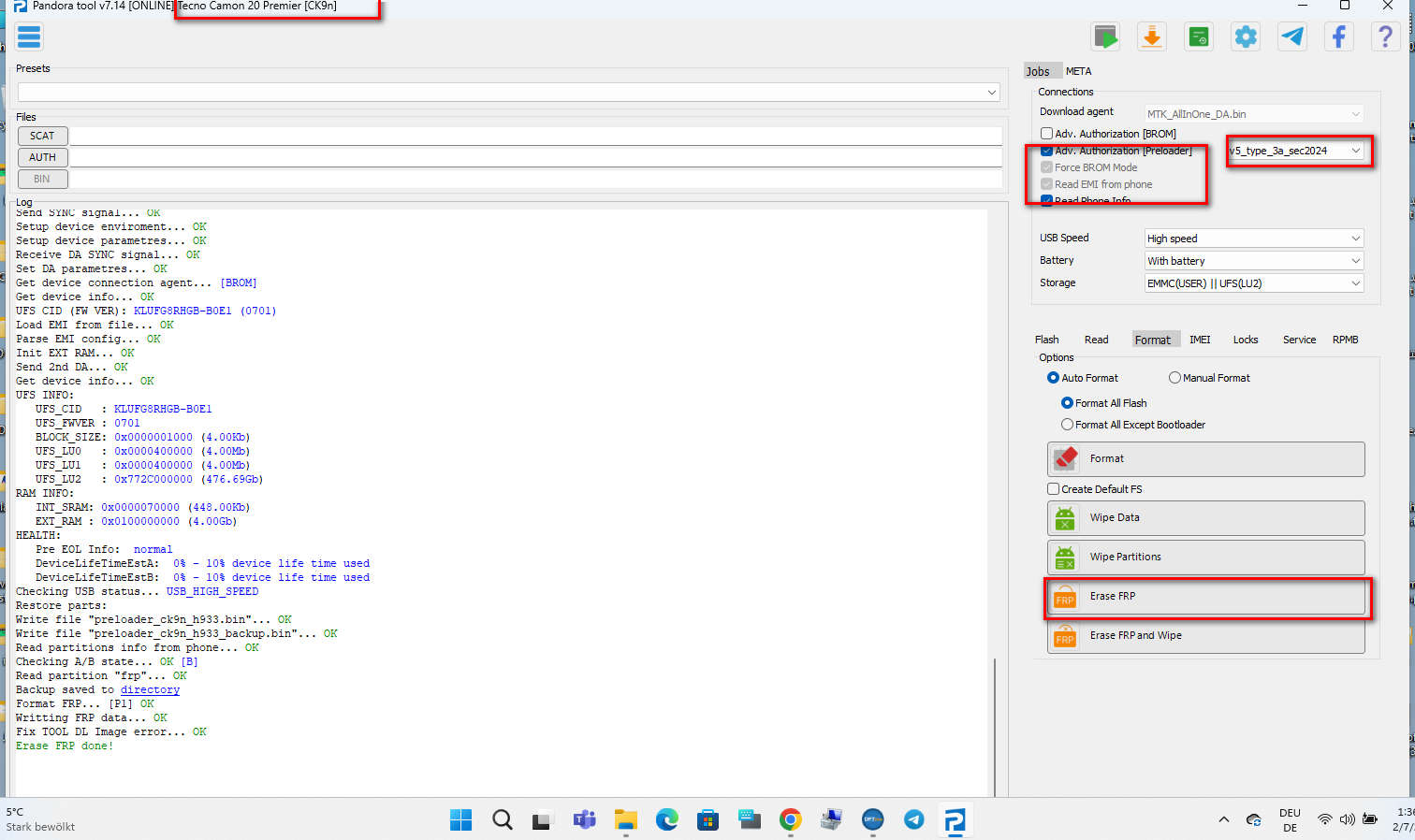Click the green backup history toolbar icon

(1199, 37)
